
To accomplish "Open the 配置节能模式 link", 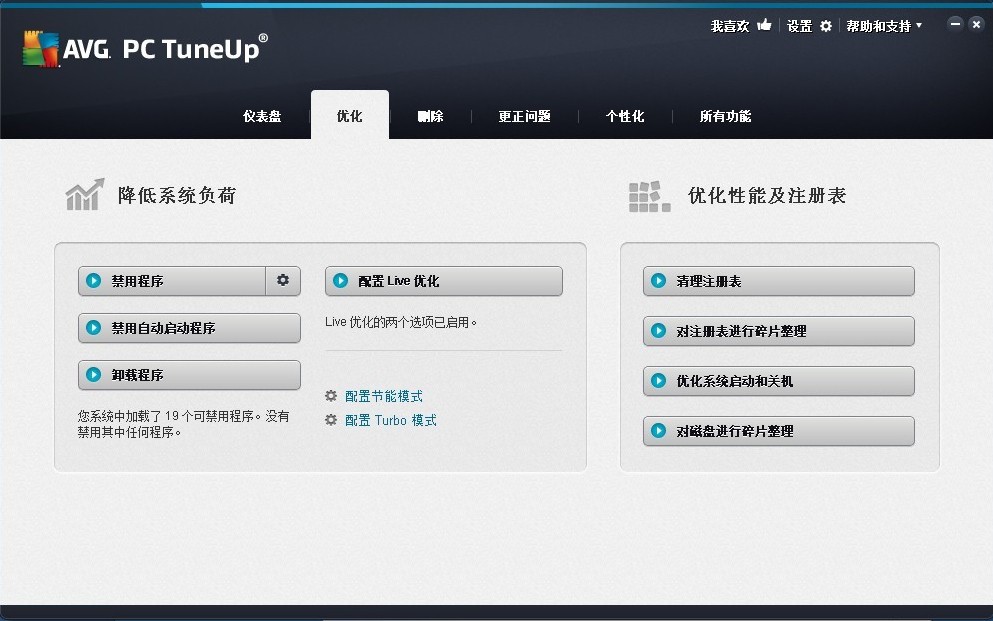I will tap(384, 396).
